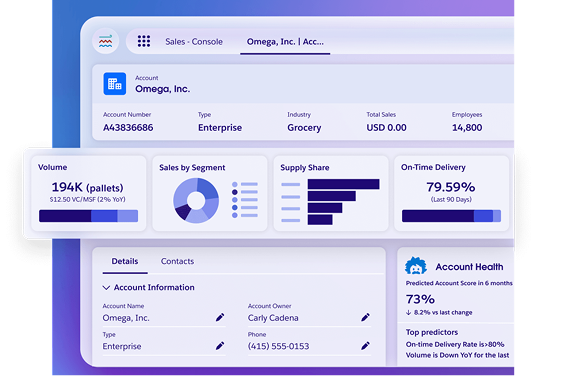Viewport: 564px width, 376px height.
Task: Click the Sales by Segment donut chart
Action: coord(196,200)
